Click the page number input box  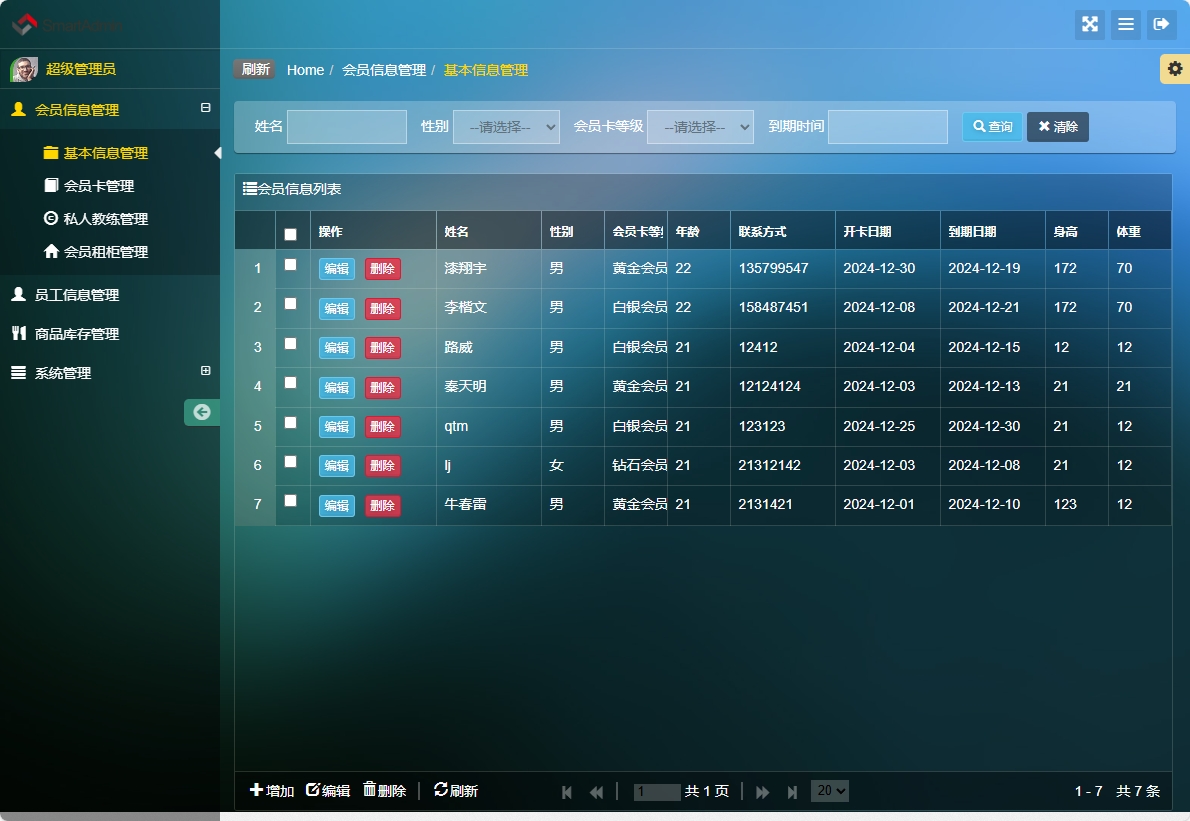coord(657,791)
